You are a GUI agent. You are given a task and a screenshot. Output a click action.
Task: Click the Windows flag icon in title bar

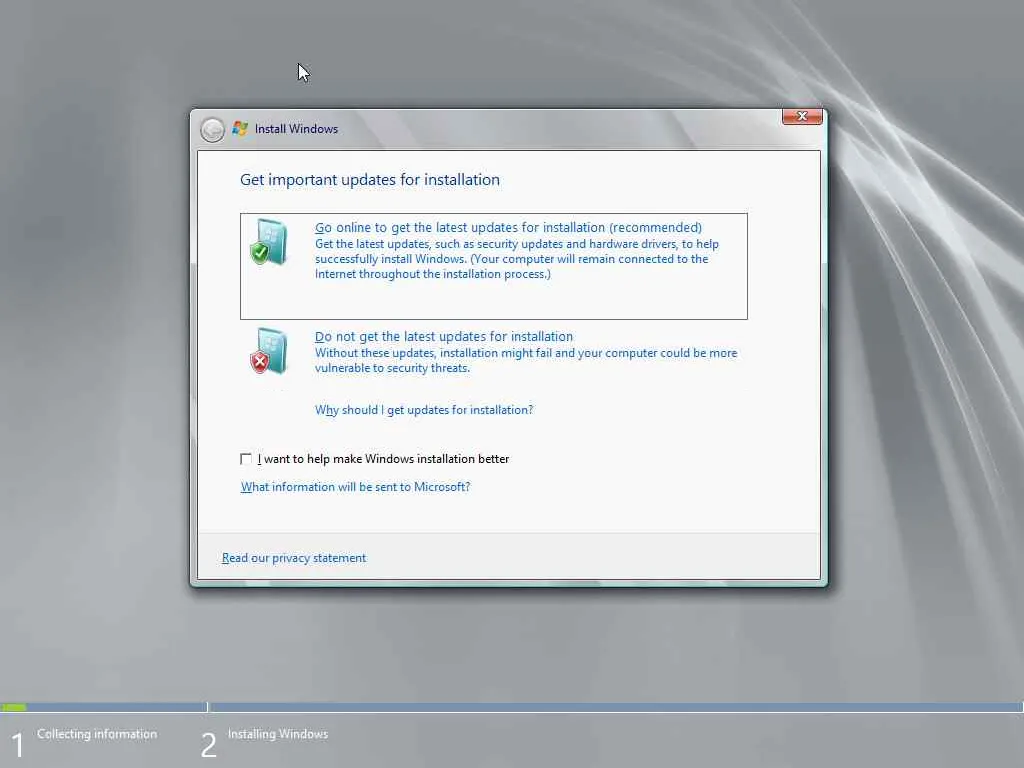click(x=240, y=129)
